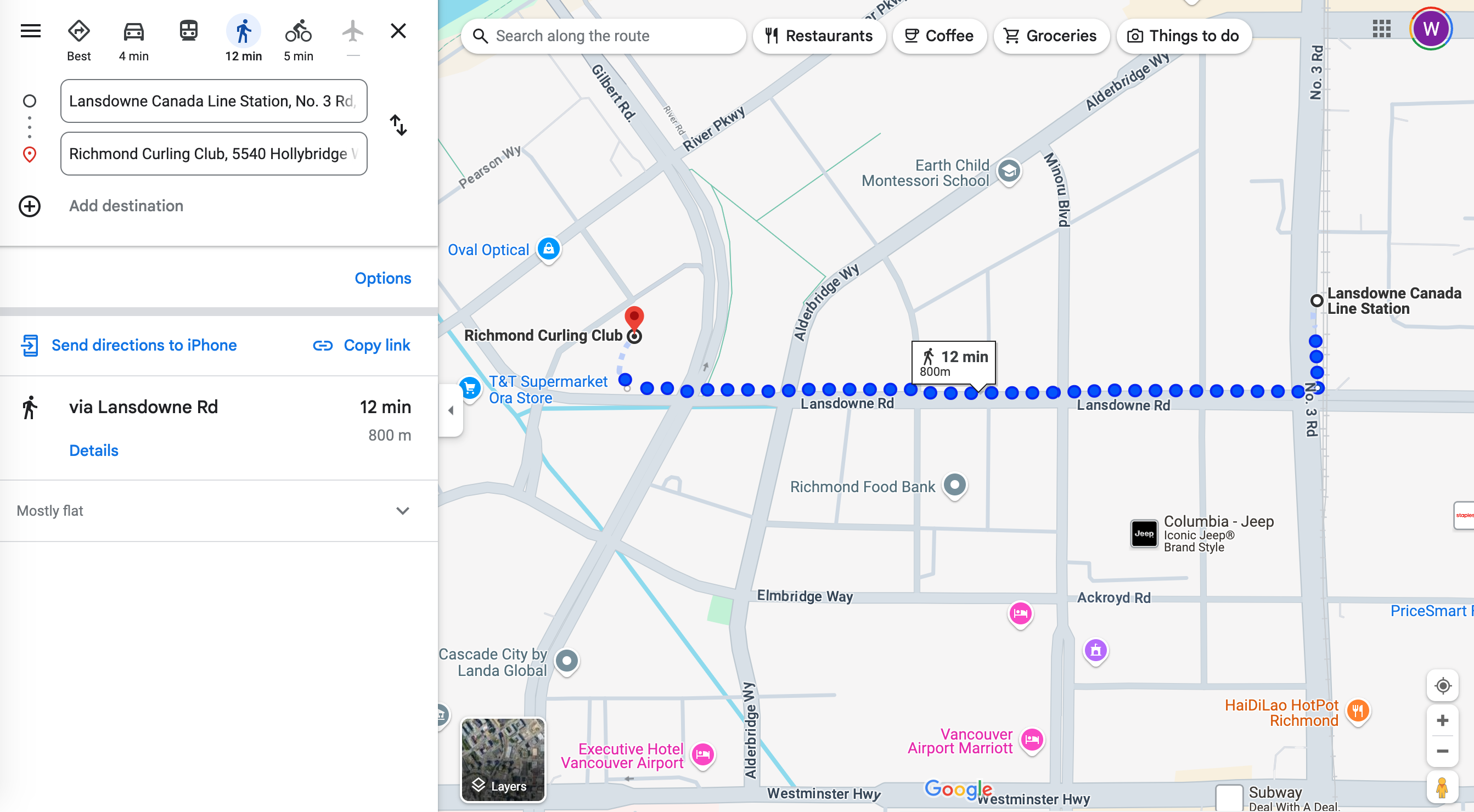
Task: Zoom in on the map
Action: (x=1442, y=720)
